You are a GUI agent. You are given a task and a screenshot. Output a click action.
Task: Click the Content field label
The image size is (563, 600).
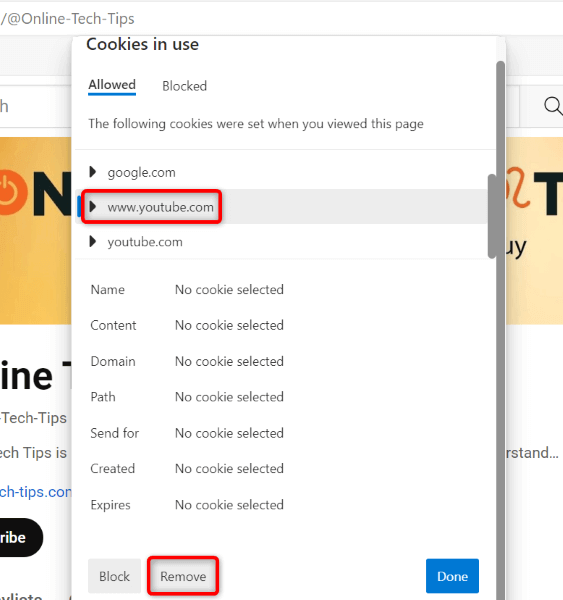113,325
